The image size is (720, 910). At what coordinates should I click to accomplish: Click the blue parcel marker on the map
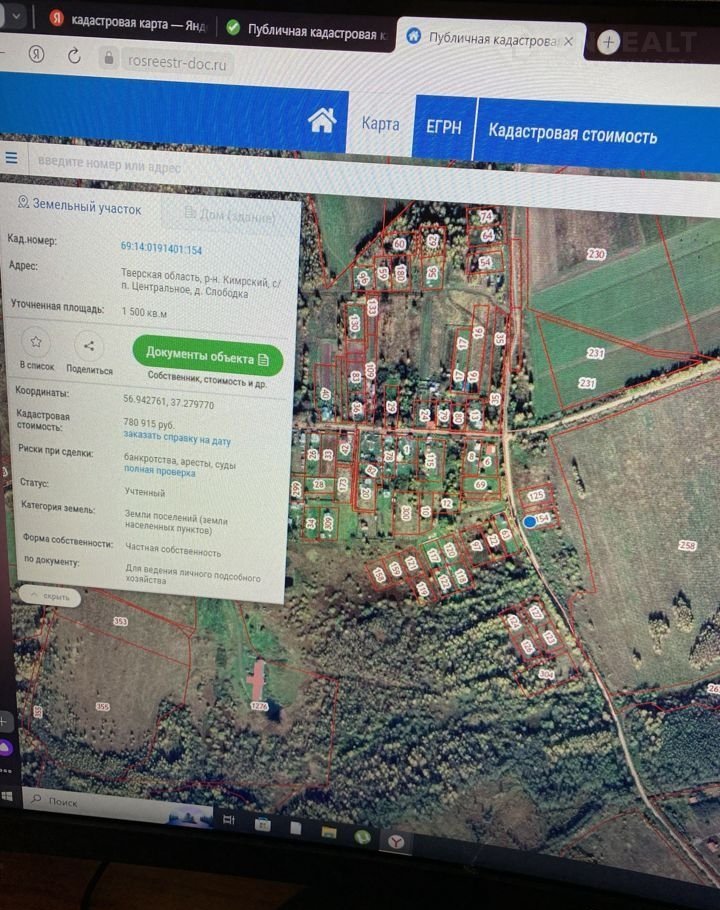[x=529, y=521]
